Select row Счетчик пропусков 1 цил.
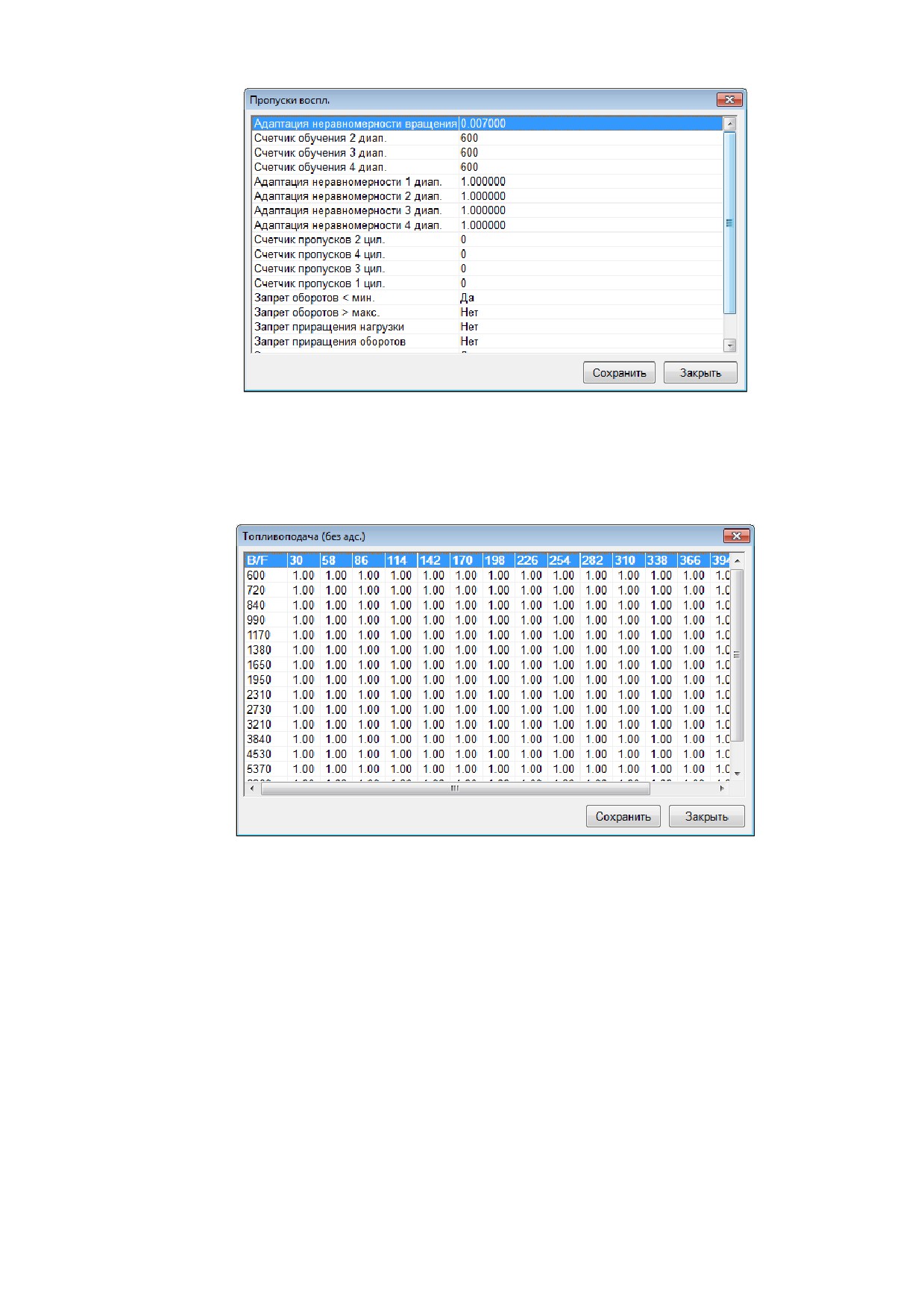The image size is (924, 1307). (487, 283)
